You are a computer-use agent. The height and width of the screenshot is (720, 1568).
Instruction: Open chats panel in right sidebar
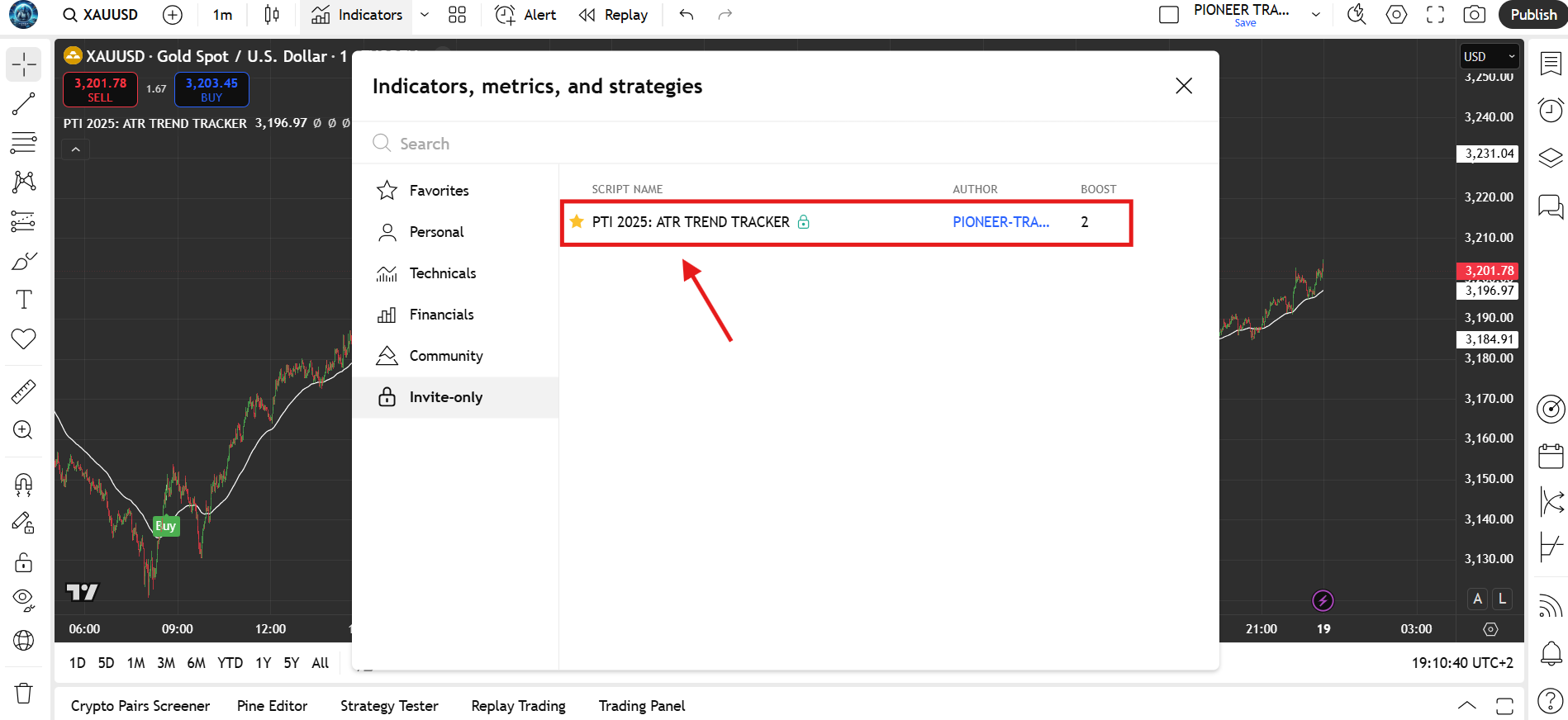tap(1551, 206)
